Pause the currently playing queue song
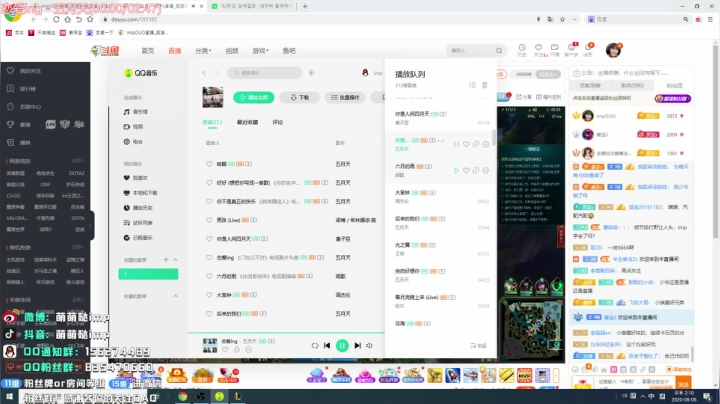The width and height of the screenshot is (720, 404). tap(456, 144)
